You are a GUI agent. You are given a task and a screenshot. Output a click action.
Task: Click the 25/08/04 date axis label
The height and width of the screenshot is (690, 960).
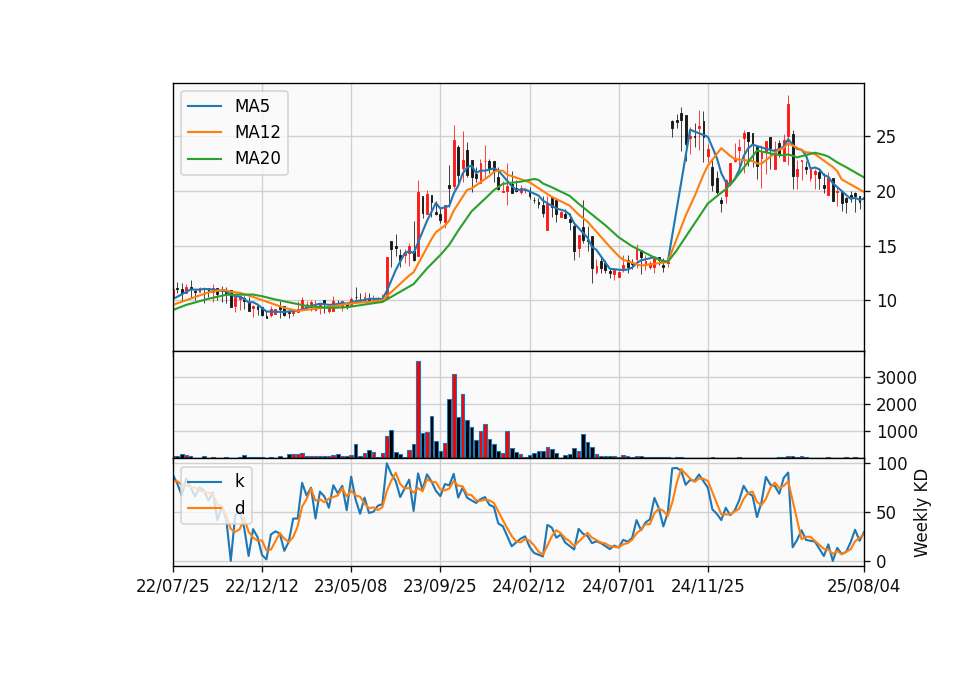tap(863, 586)
